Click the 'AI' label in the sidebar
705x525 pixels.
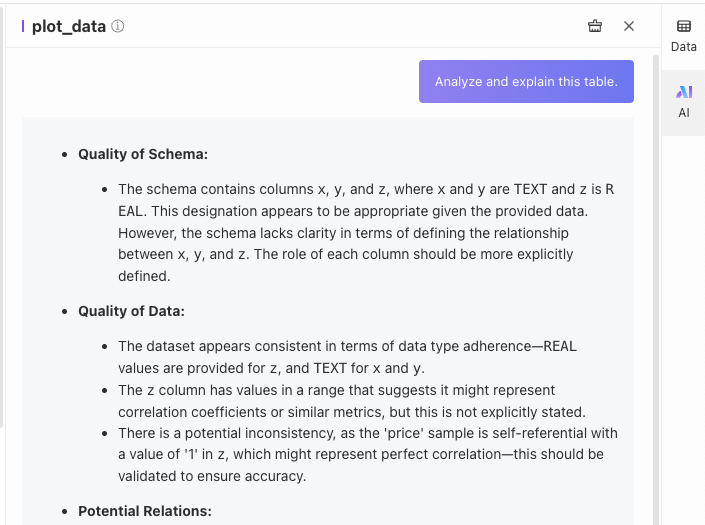pos(684,113)
